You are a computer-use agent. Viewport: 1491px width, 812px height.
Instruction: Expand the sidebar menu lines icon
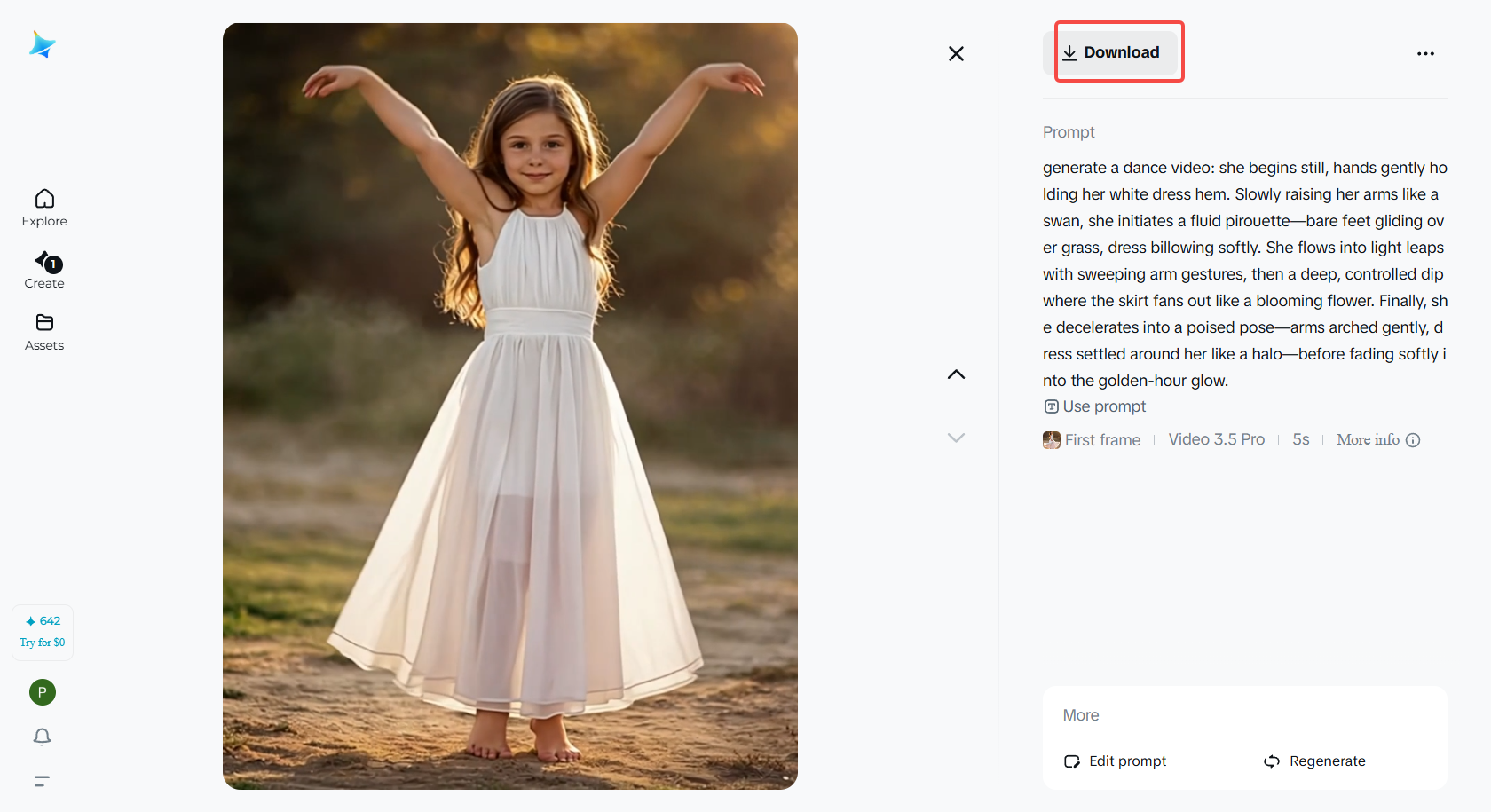pyautogui.click(x=42, y=781)
